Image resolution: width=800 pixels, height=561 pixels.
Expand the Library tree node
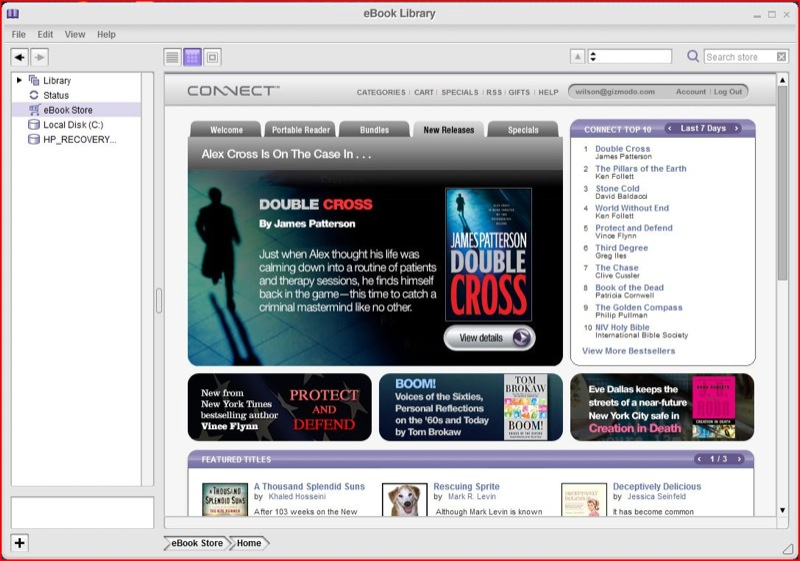(x=19, y=80)
